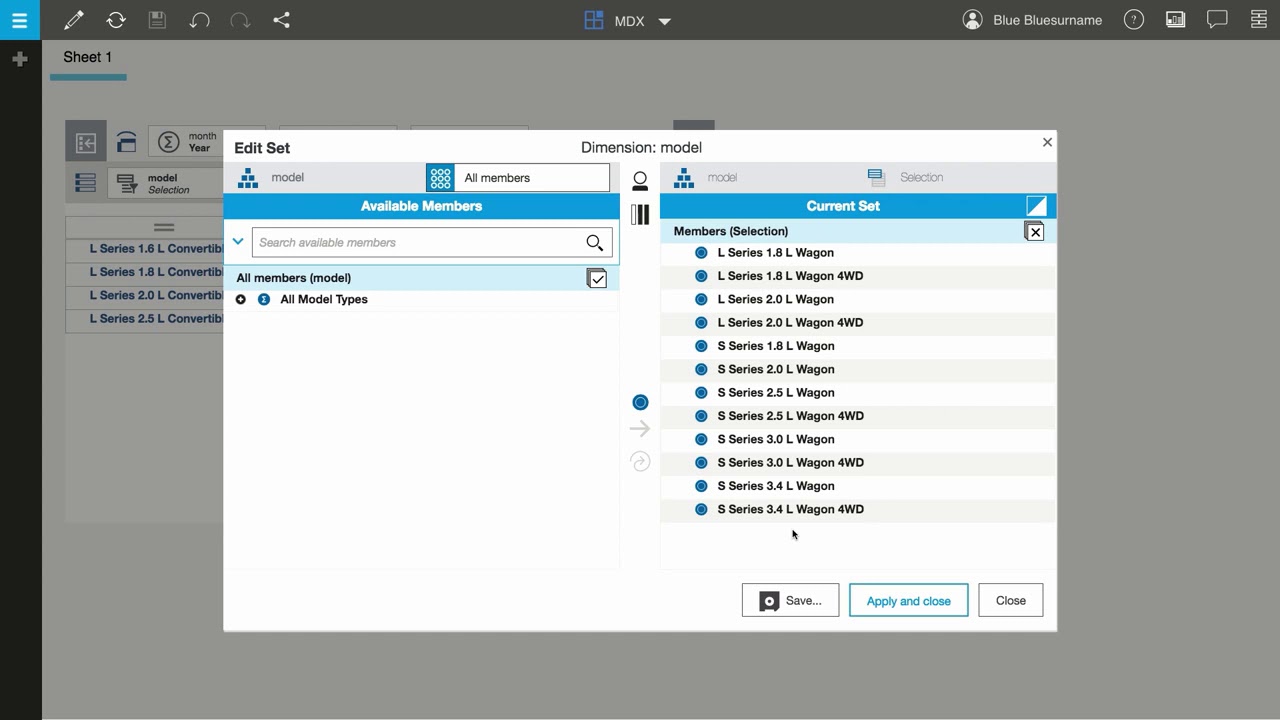Click the column layout icon between panels

coord(640,214)
